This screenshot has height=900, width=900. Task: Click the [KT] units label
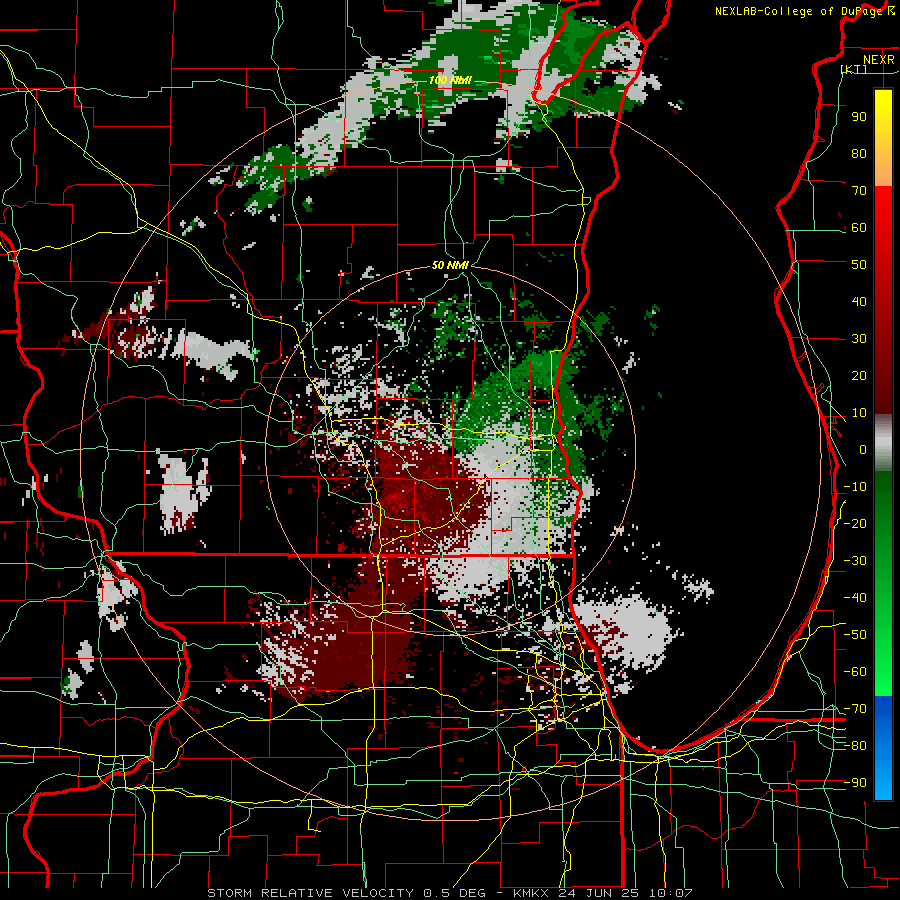(x=854, y=69)
